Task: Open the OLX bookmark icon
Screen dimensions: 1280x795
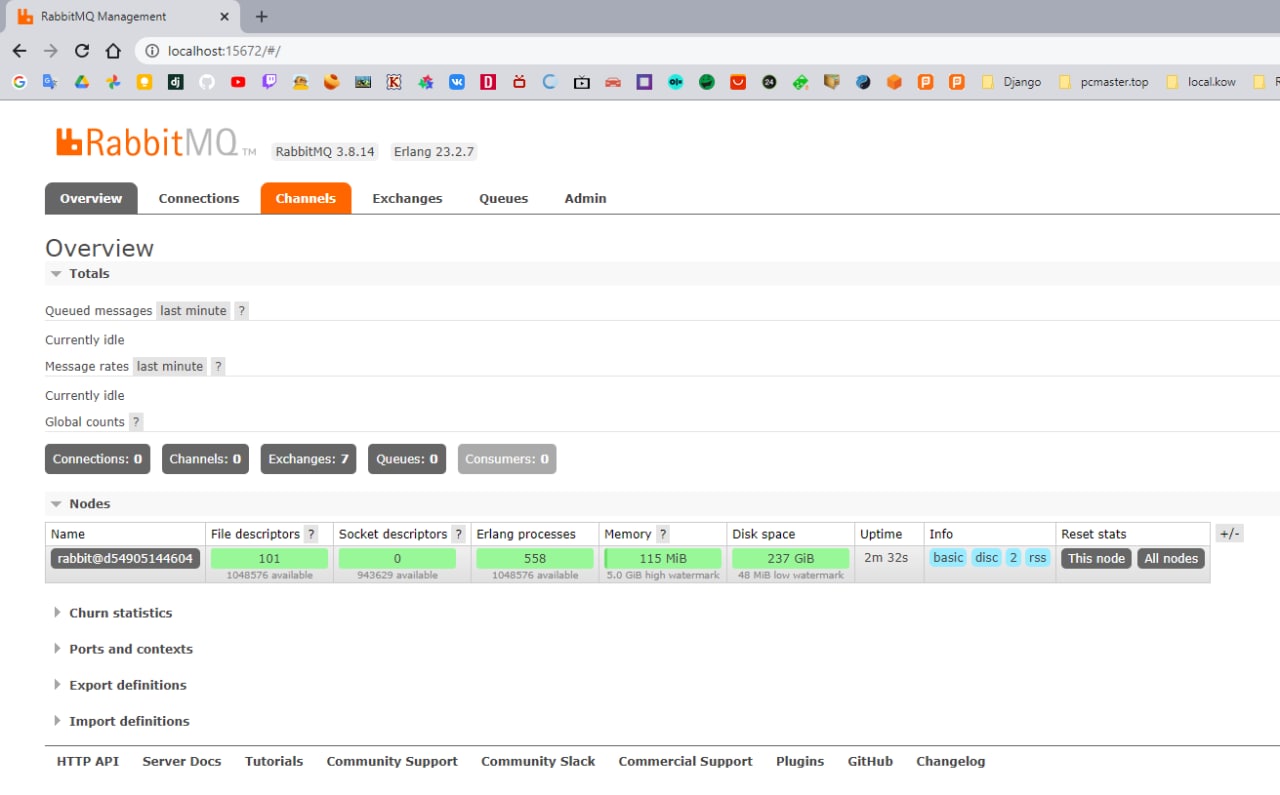Action: (676, 82)
